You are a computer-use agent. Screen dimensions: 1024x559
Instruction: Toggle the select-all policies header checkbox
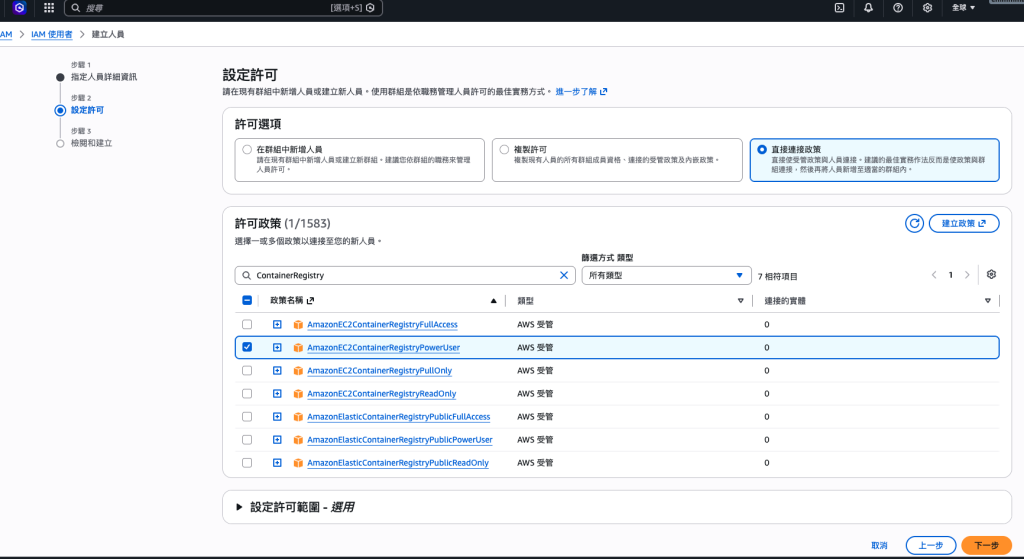[247, 300]
